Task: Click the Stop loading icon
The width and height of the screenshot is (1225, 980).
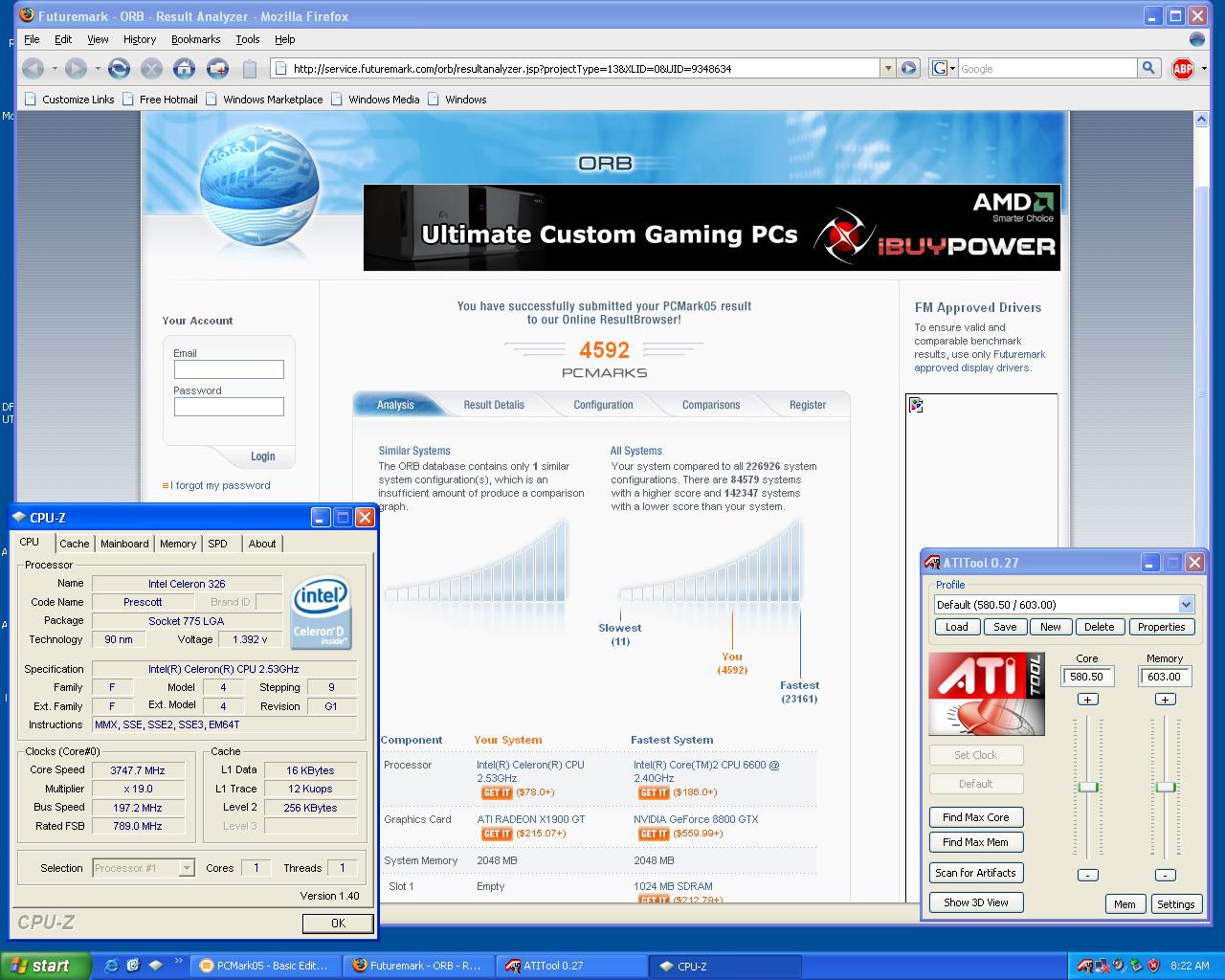Action: [x=151, y=68]
